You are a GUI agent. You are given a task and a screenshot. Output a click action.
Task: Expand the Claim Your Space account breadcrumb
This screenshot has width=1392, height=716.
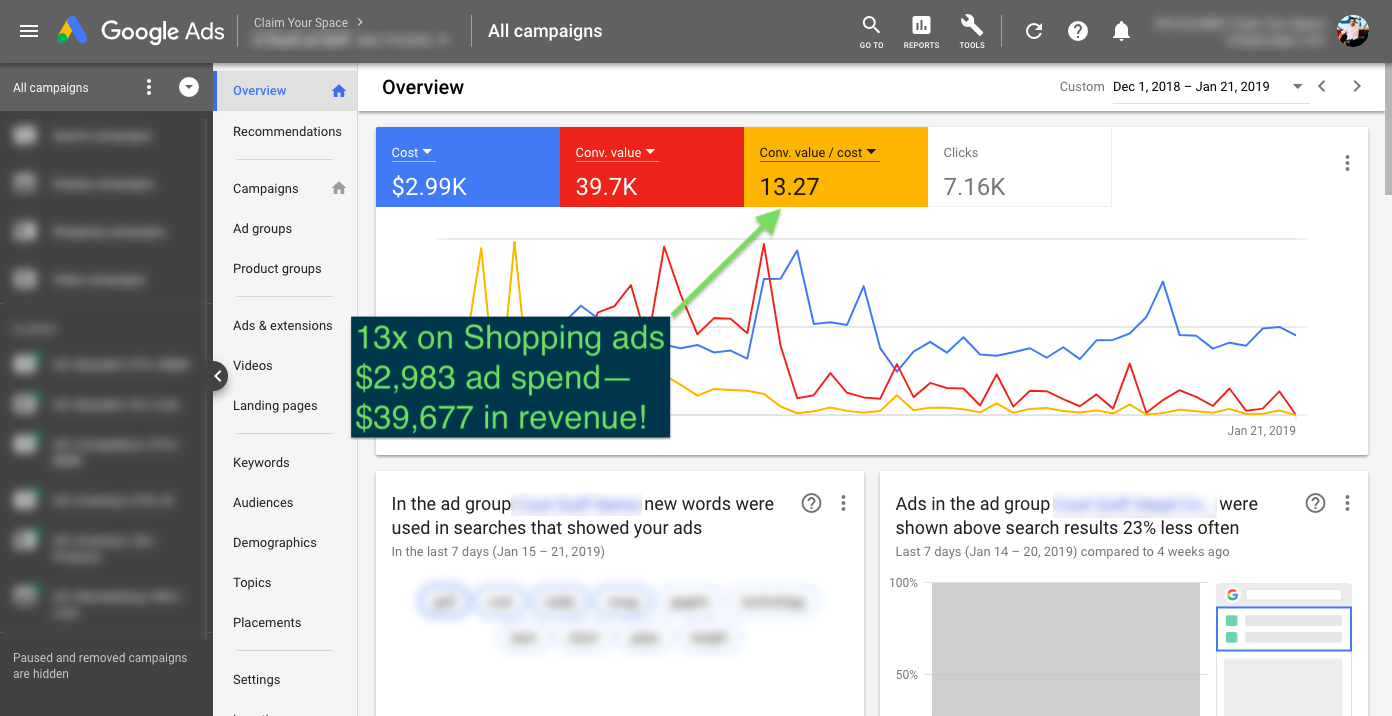point(309,22)
